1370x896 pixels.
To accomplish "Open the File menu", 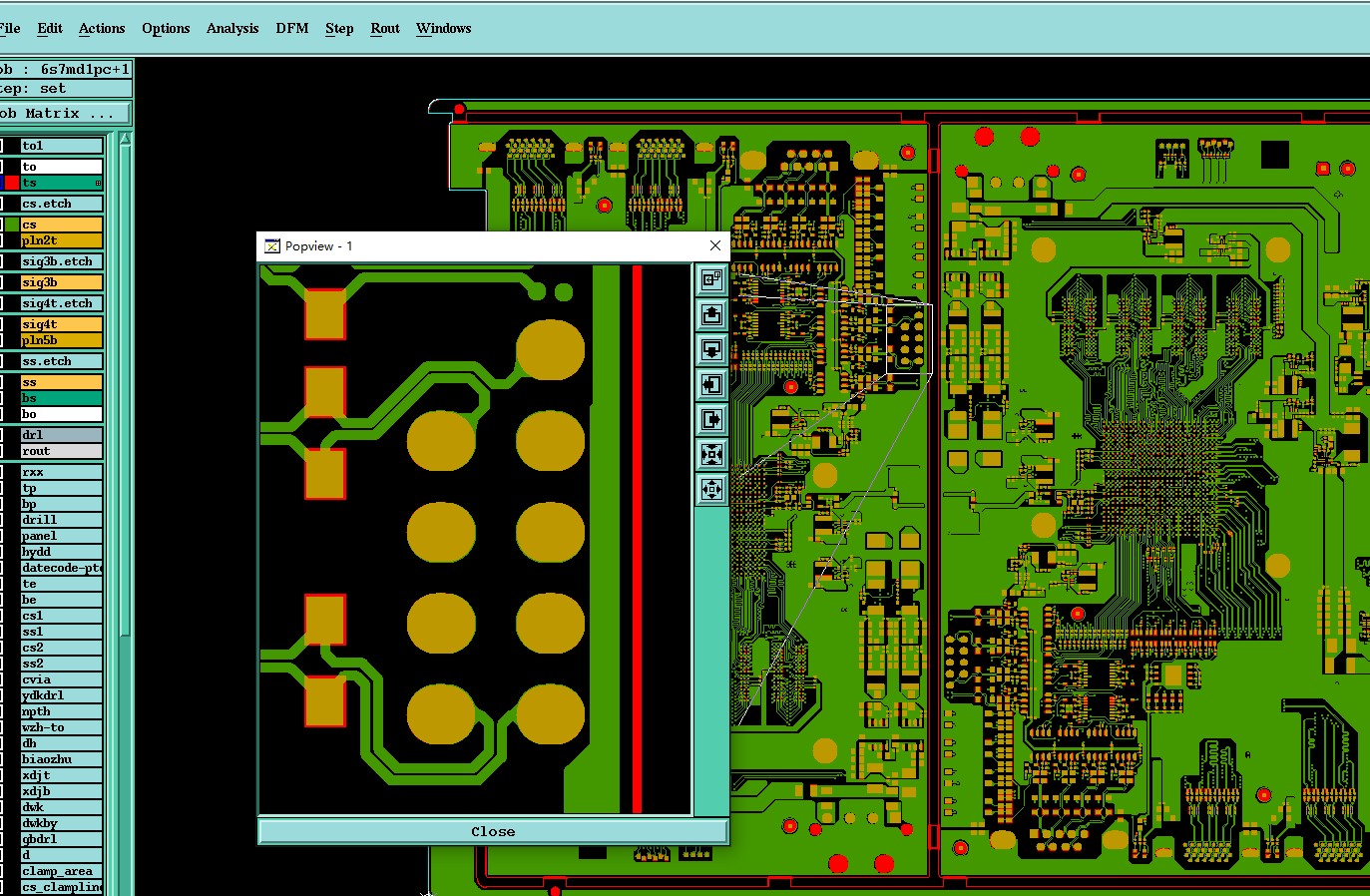I will pyautogui.click(x=10, y=28).
